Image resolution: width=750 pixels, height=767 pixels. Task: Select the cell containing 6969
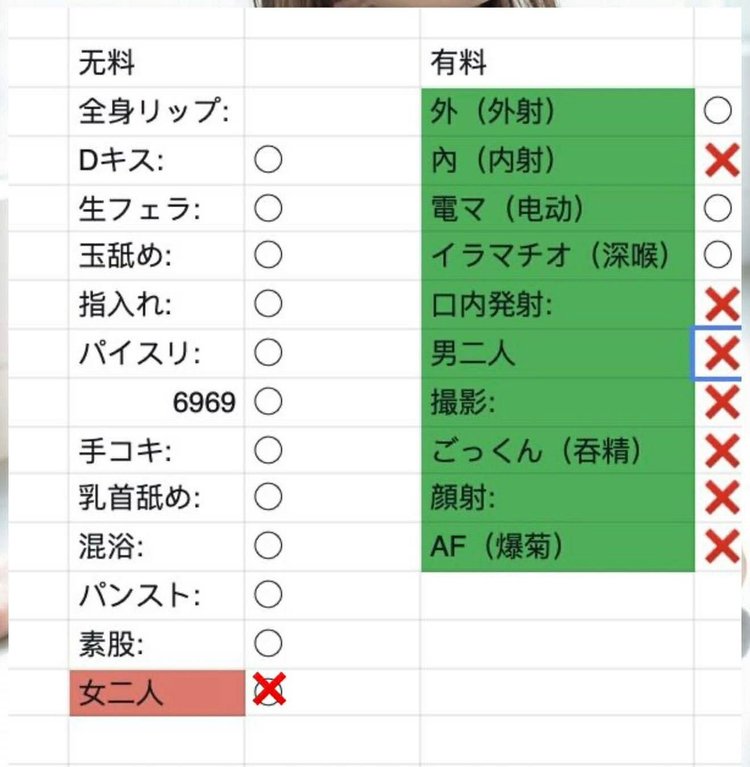(x=157, y=402)
